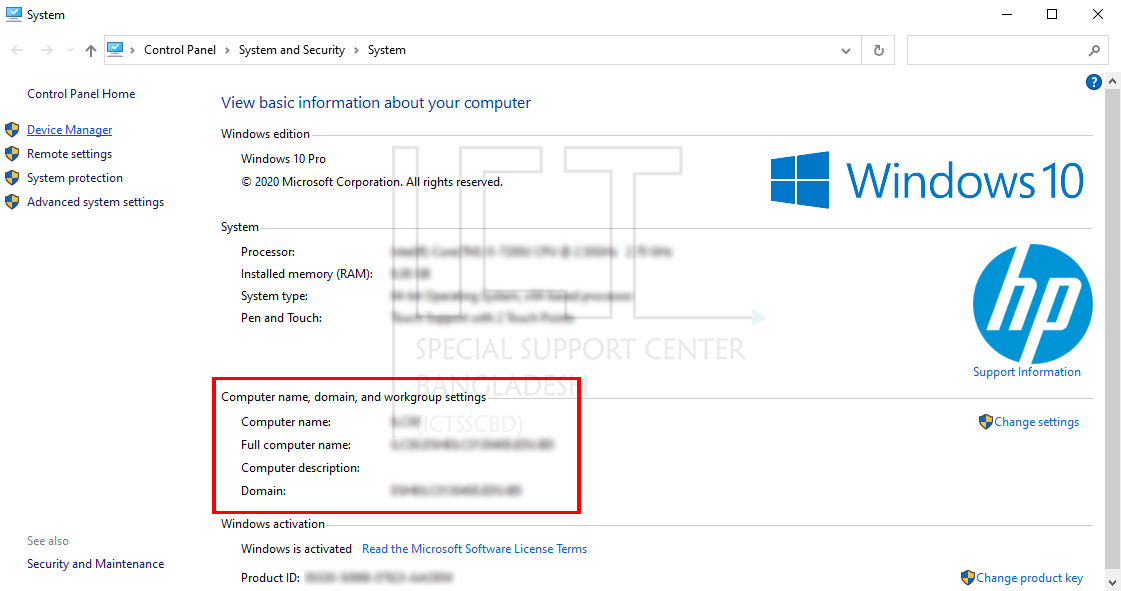The height and width of the screenshot is (591, 1121).
Task: Minimize the System window
Action: point(1007,14)
